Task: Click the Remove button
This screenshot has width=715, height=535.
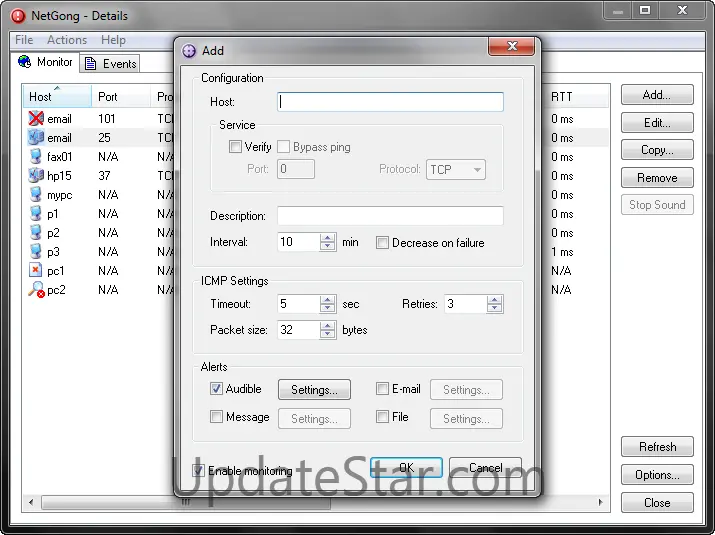Action: (x=657, y=177)
